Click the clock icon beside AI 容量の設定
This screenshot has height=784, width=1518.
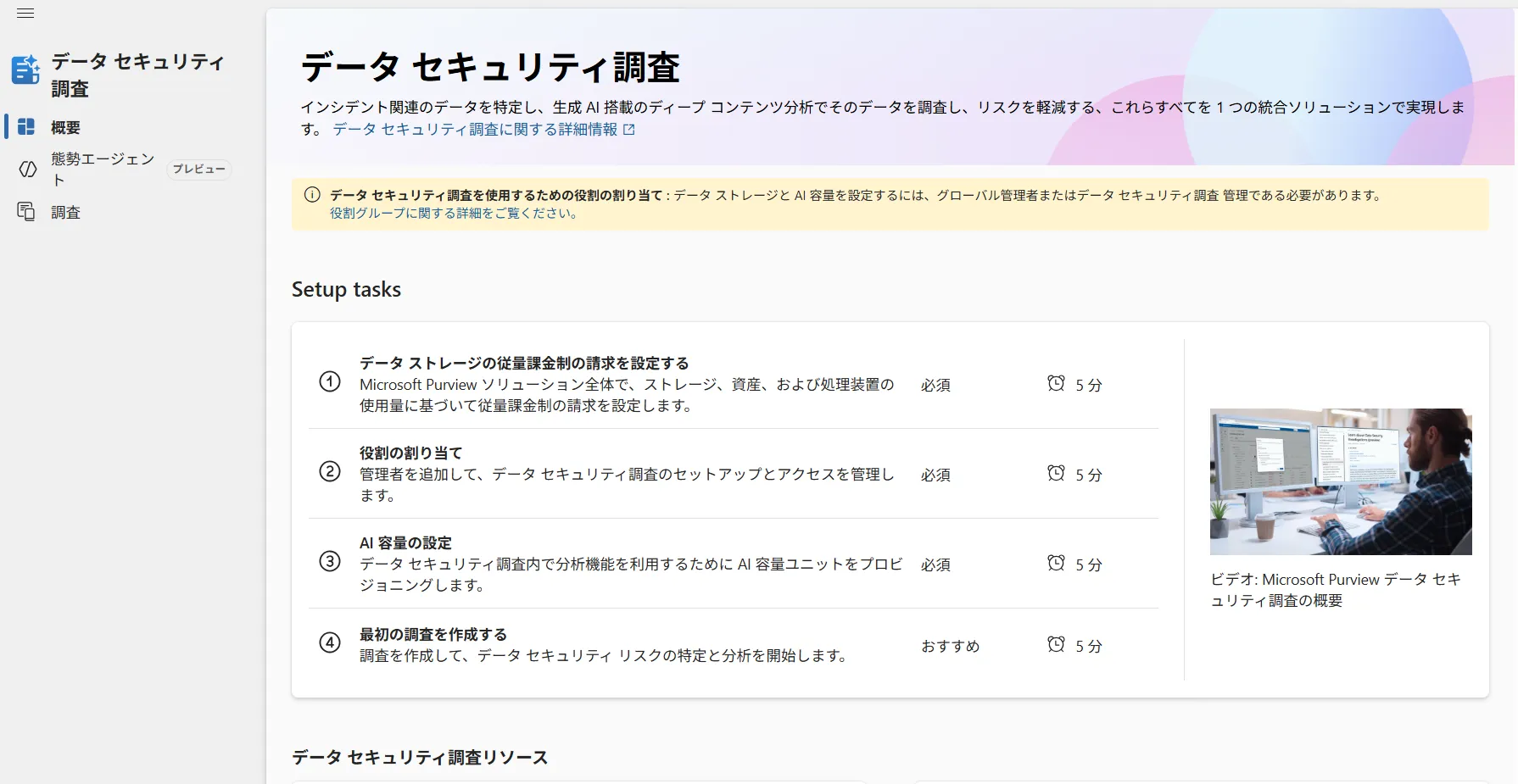1056,563
